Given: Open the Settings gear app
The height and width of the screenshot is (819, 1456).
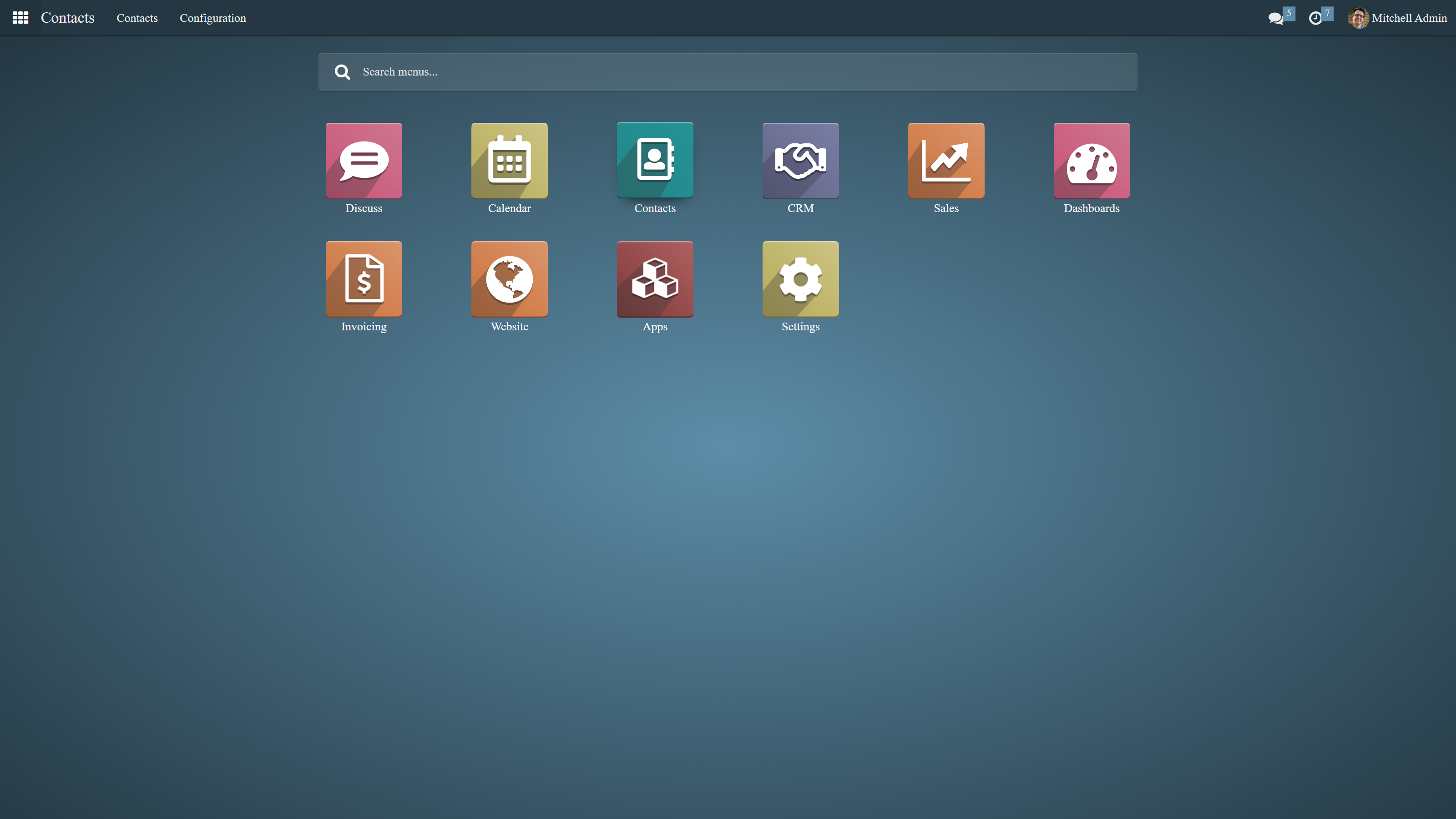Looking at the screenshot, I should [x=800, y=279].
